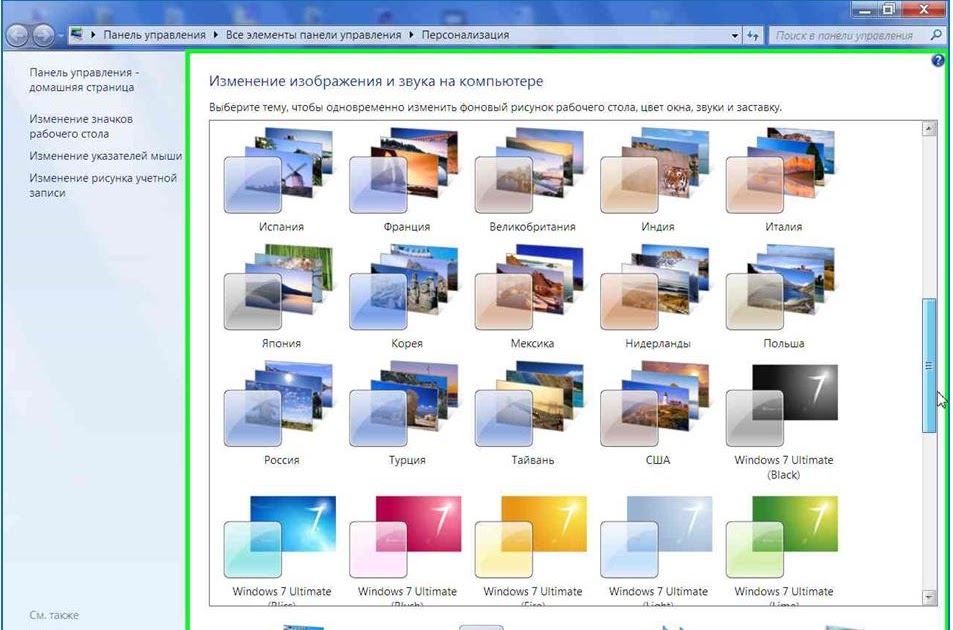Select the Индия theme

coord(658,180)
